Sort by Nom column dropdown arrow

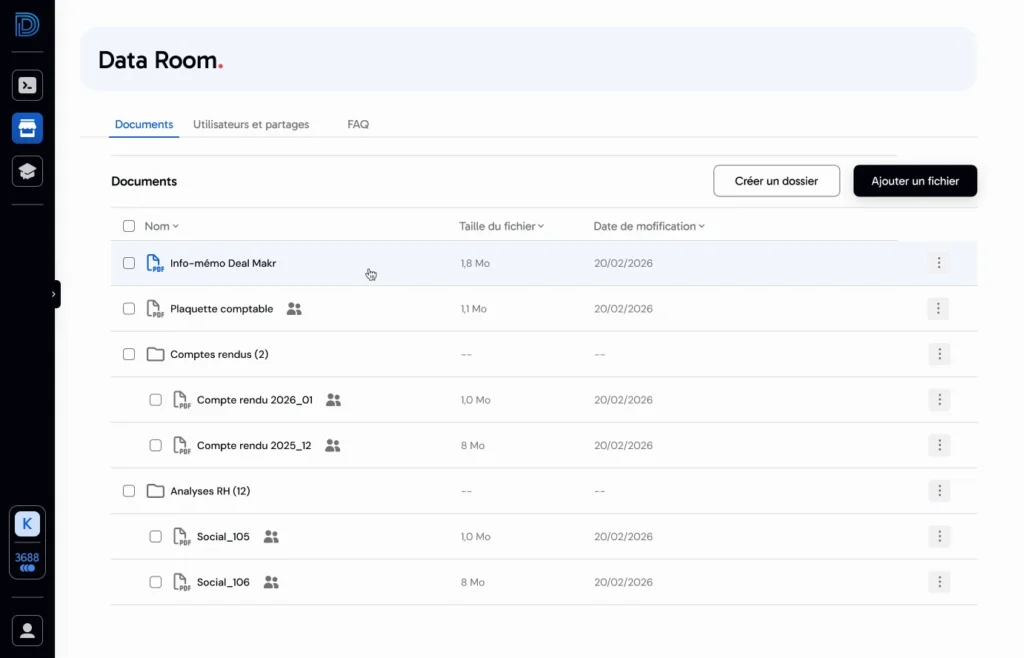[176, 227]
